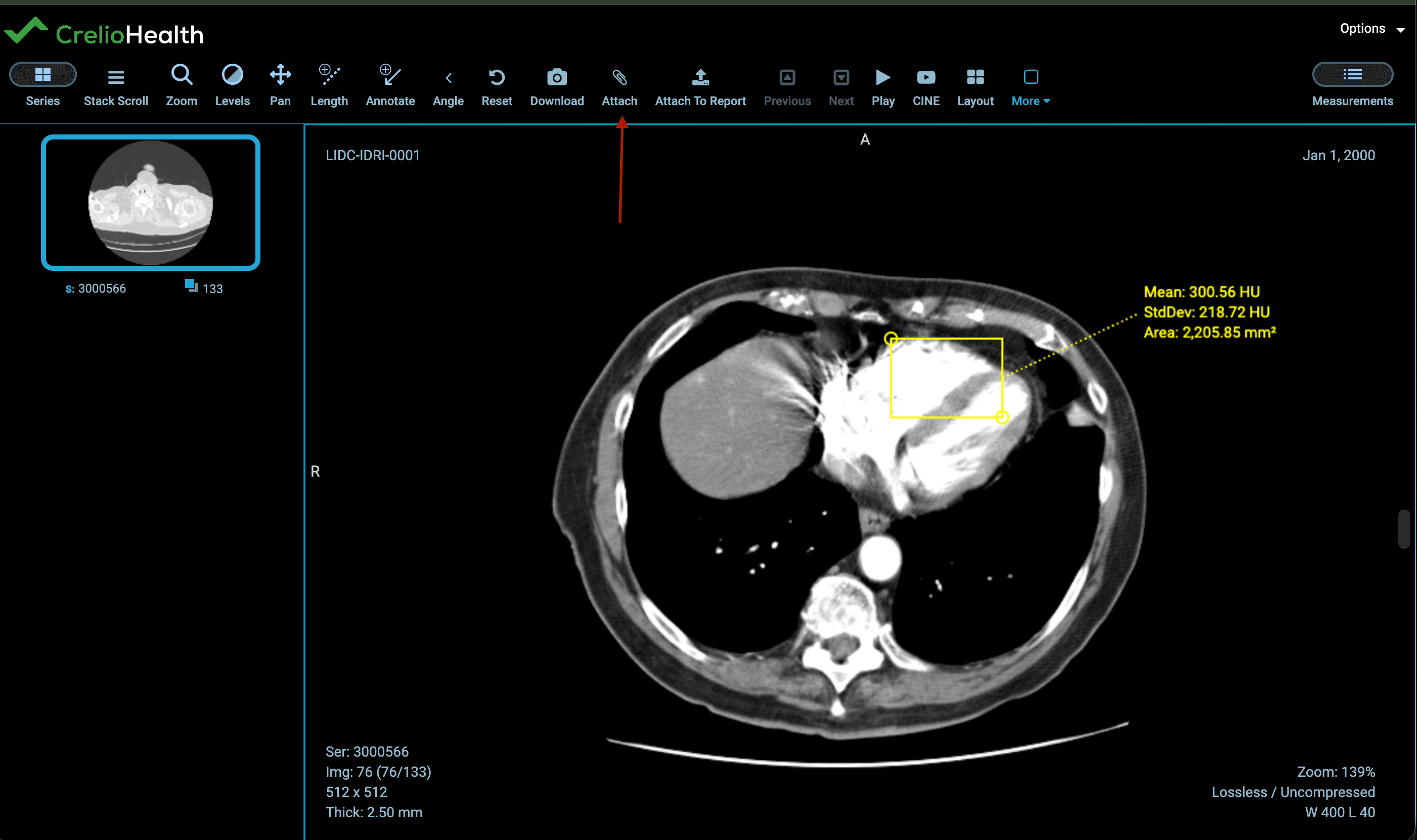Click the W 400 L 40 window level text
The height and width of the screenshot is (840, 1417).
point(1340,813)
